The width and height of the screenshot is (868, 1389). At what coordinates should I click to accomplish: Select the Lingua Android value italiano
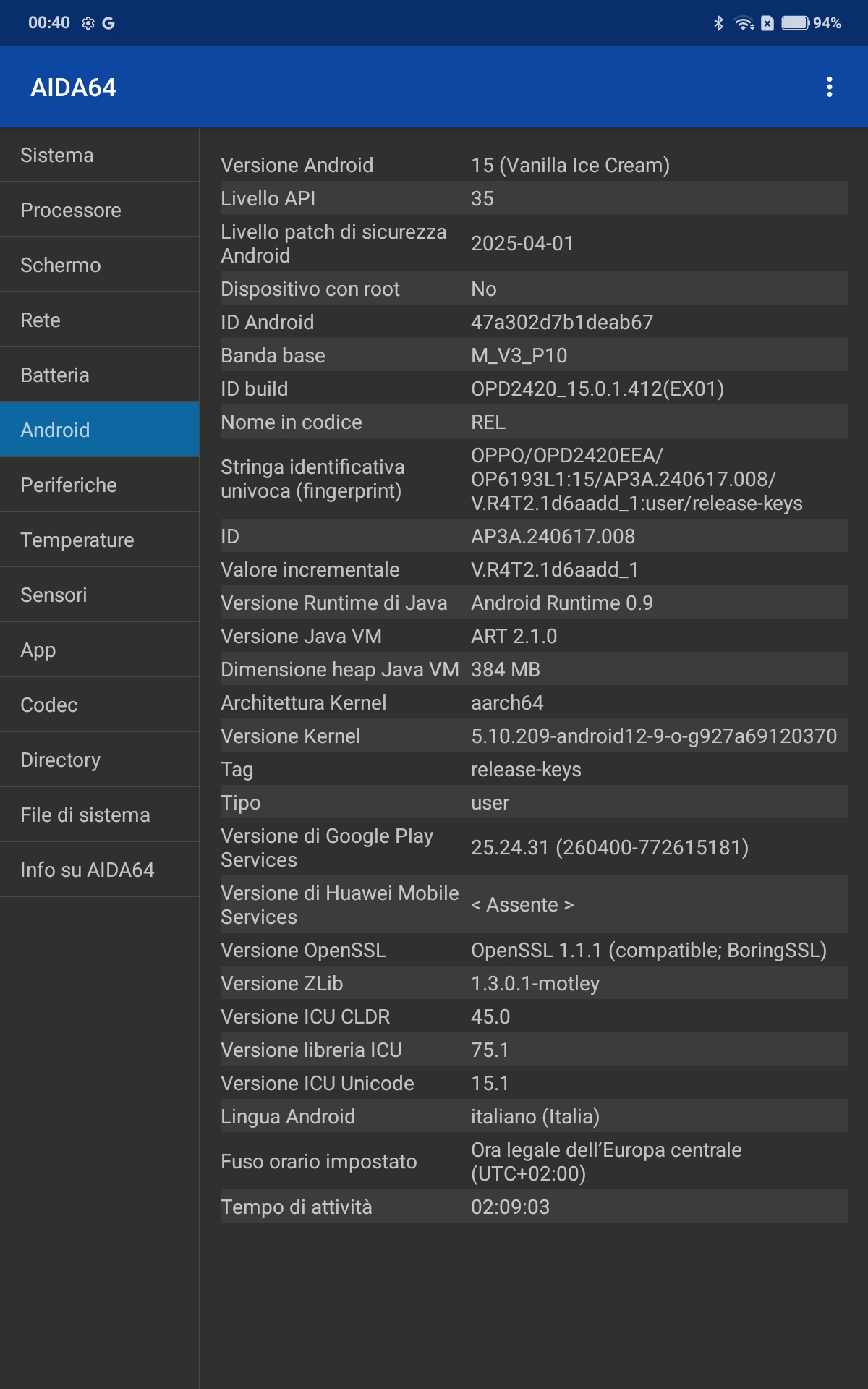[535, 1116]
